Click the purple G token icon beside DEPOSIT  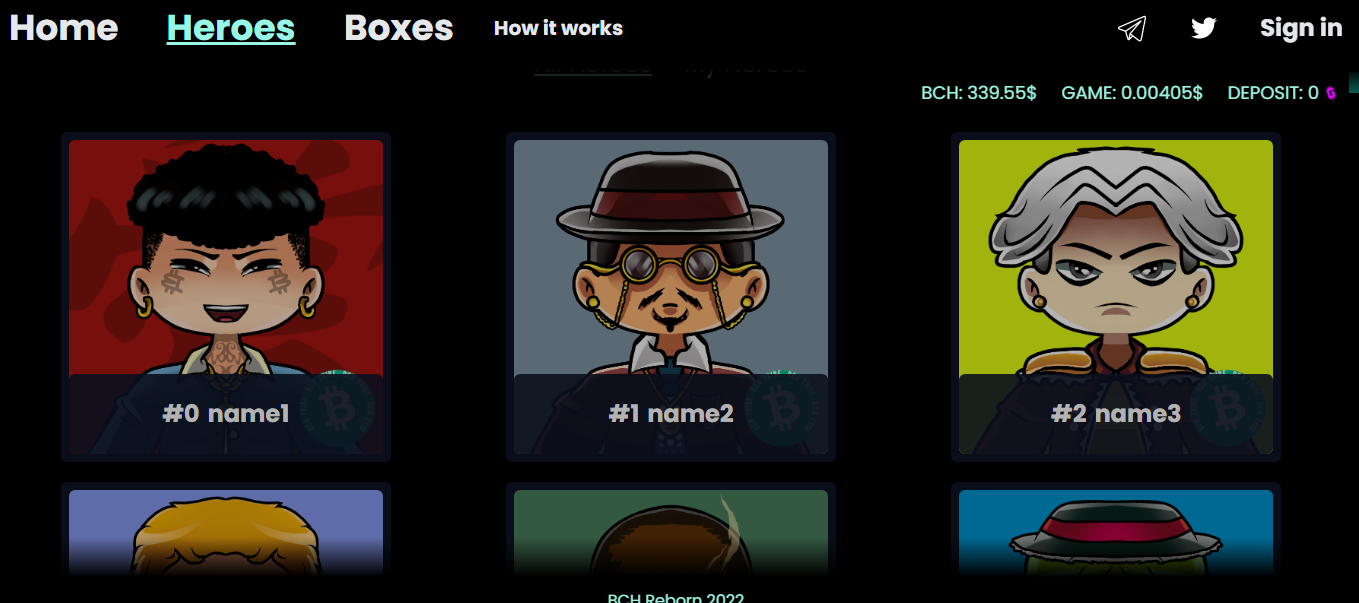click(x=1331, y=93)
